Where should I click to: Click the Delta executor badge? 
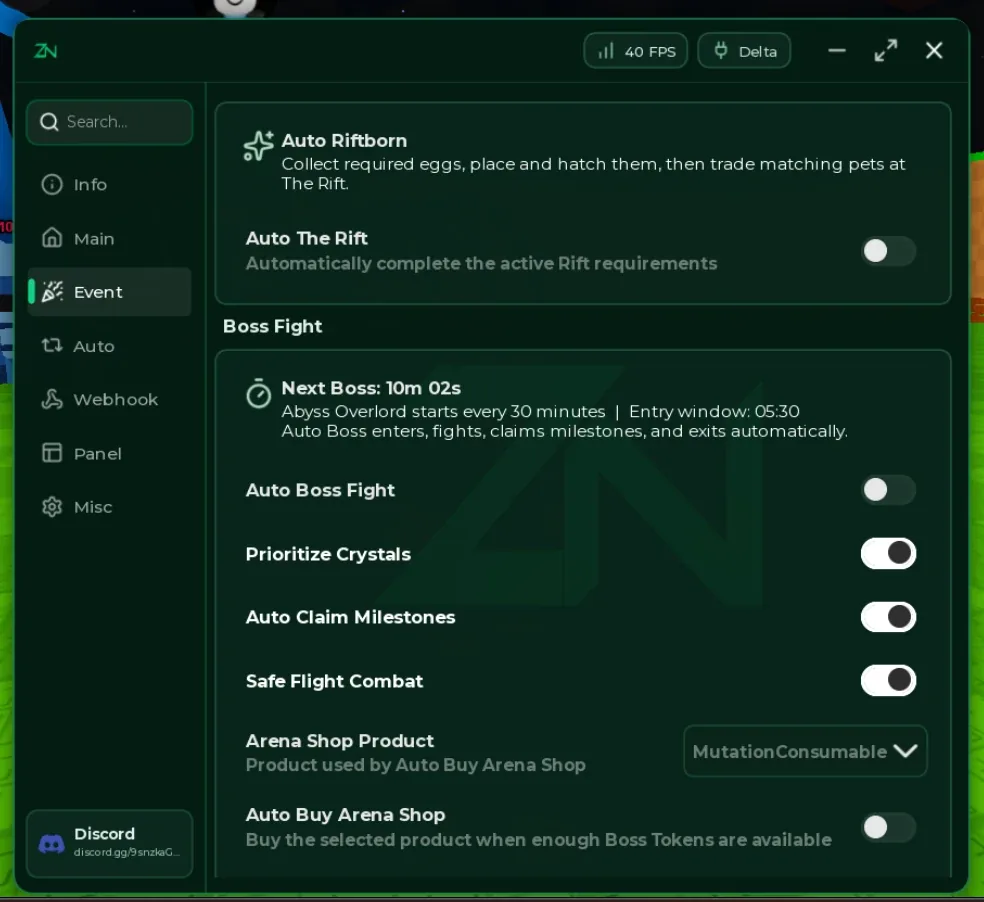tap(744, 51)
